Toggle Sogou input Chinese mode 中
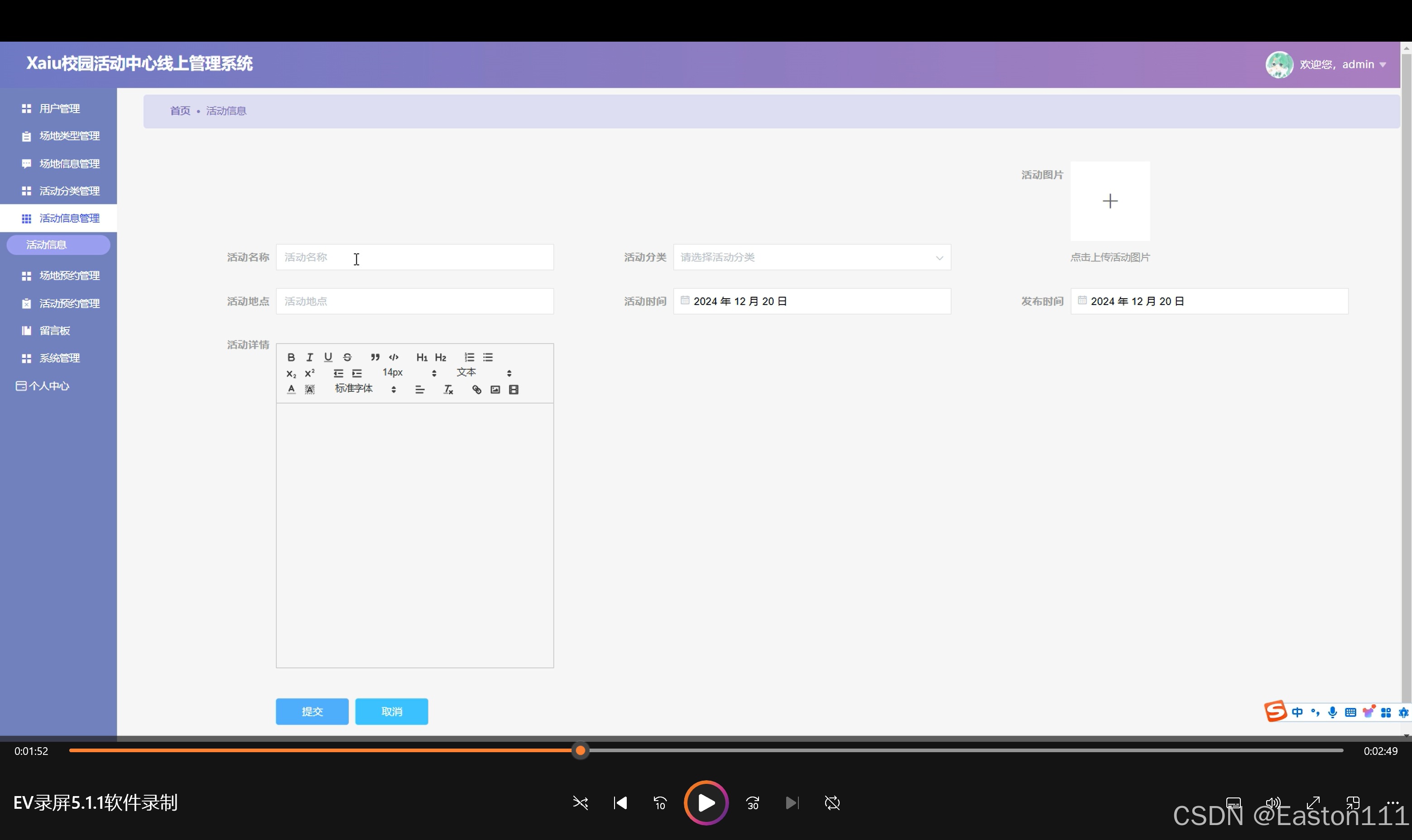 coord(1297,713)
